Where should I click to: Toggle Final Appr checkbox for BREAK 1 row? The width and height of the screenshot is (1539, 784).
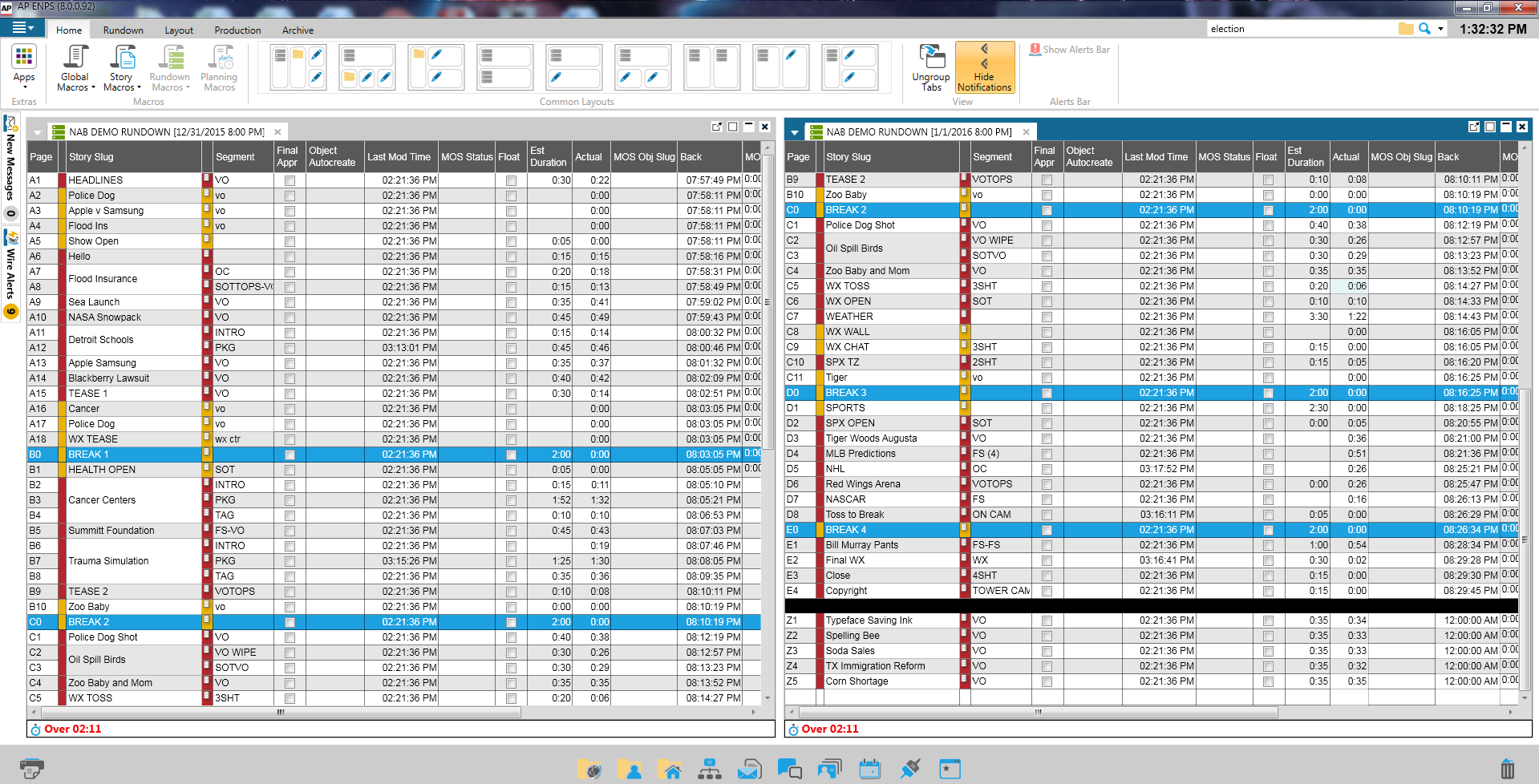tap(290, 455)
